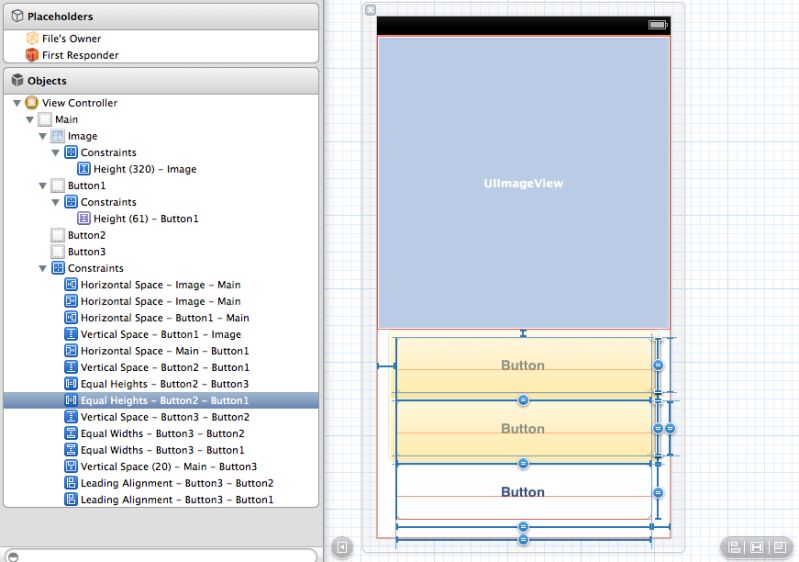The height and width of the screenshot is (562, 799).
Task: Click icon of Leading Alignment – Button3 – Button2
Action: 71,483
